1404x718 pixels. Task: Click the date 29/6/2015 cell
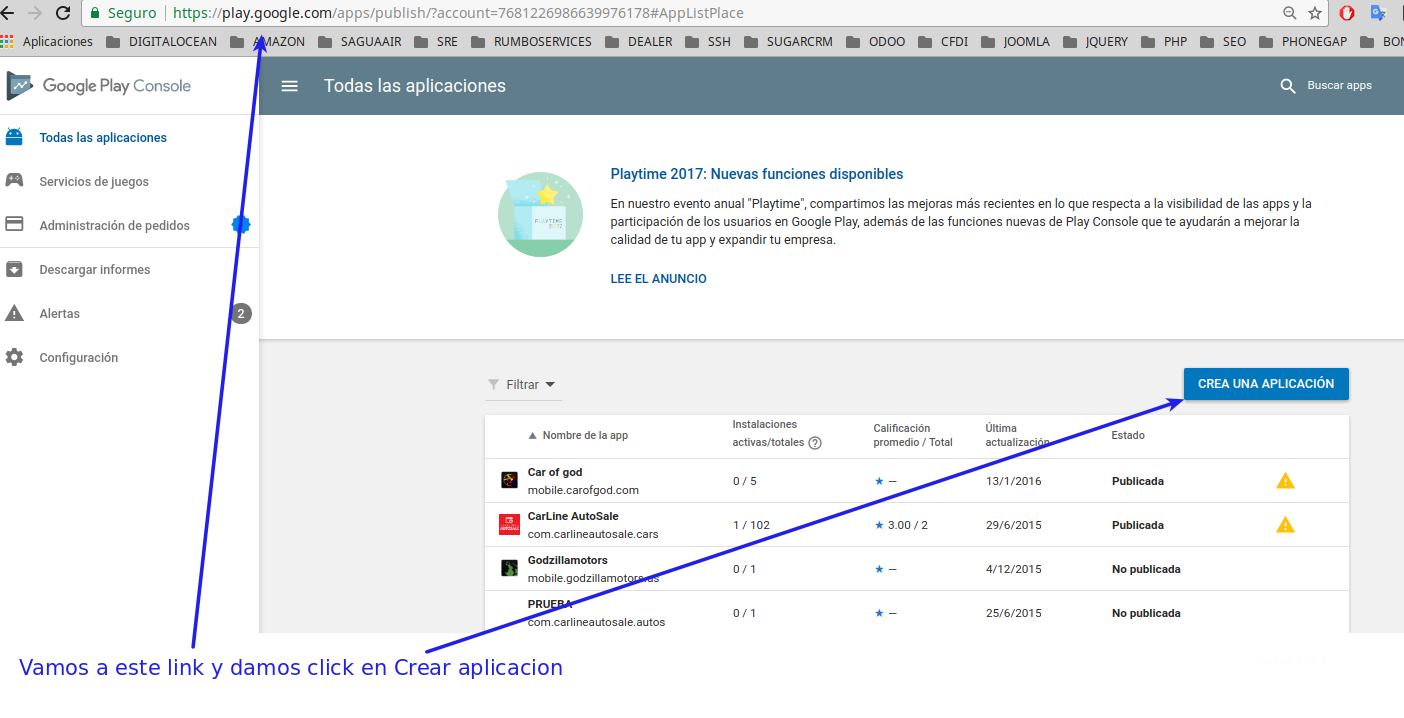[x=1013, y=525]
